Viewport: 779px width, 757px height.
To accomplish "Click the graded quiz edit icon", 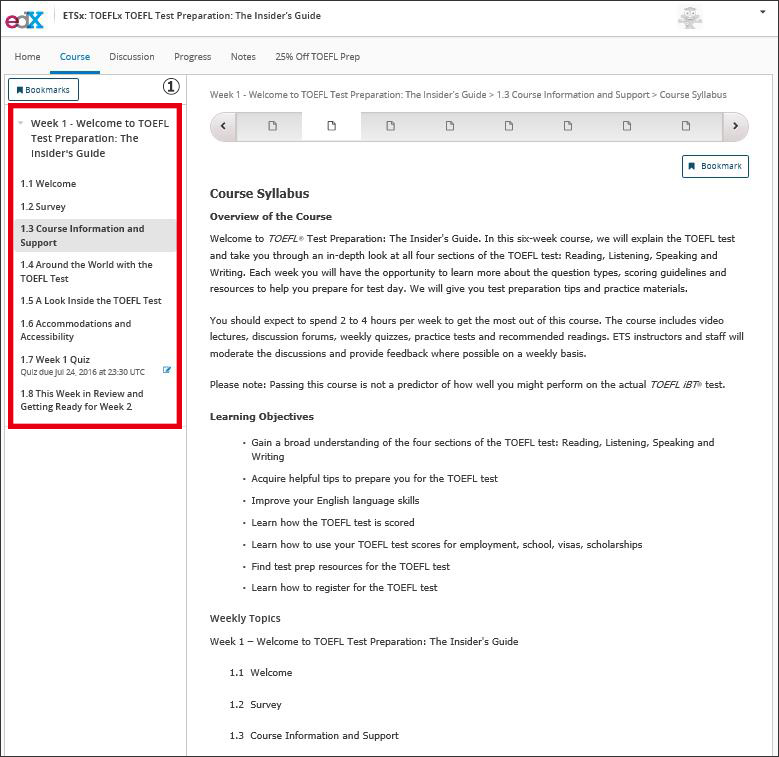I will [x=166, y=370].
